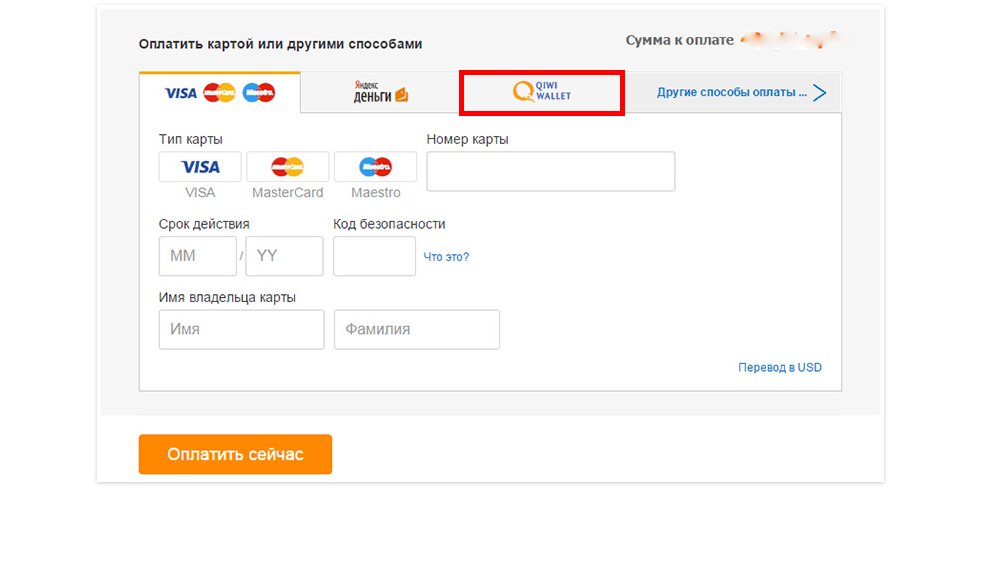Focus the Номер карты input field

551,171
